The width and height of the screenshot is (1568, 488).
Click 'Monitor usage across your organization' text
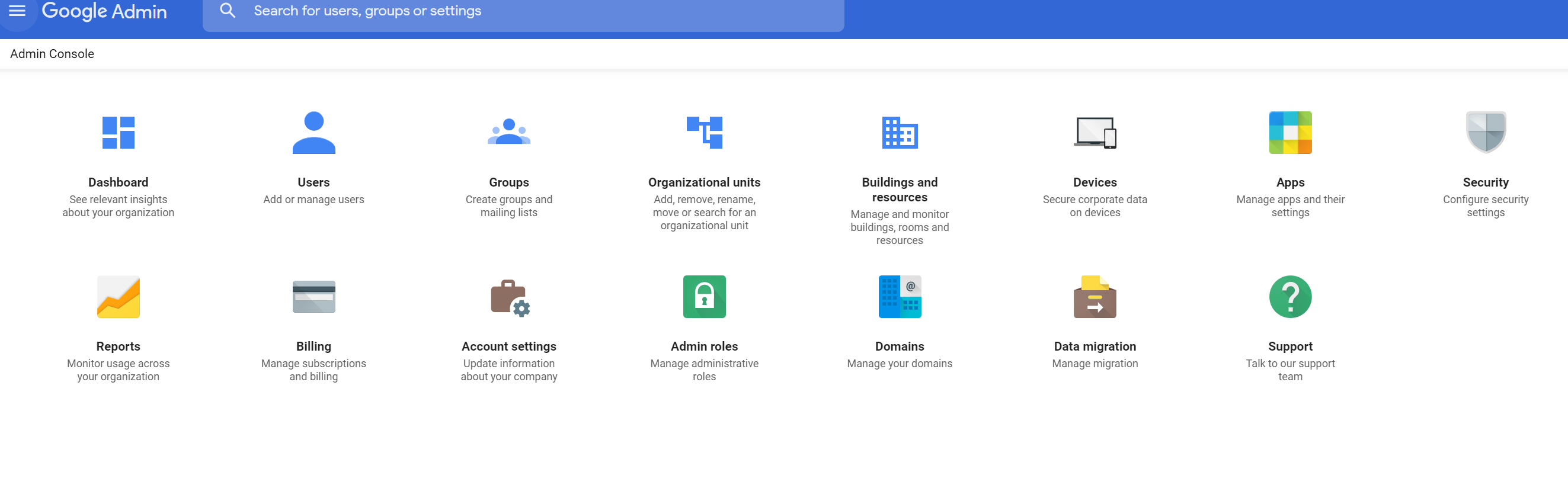click(118, 370)
